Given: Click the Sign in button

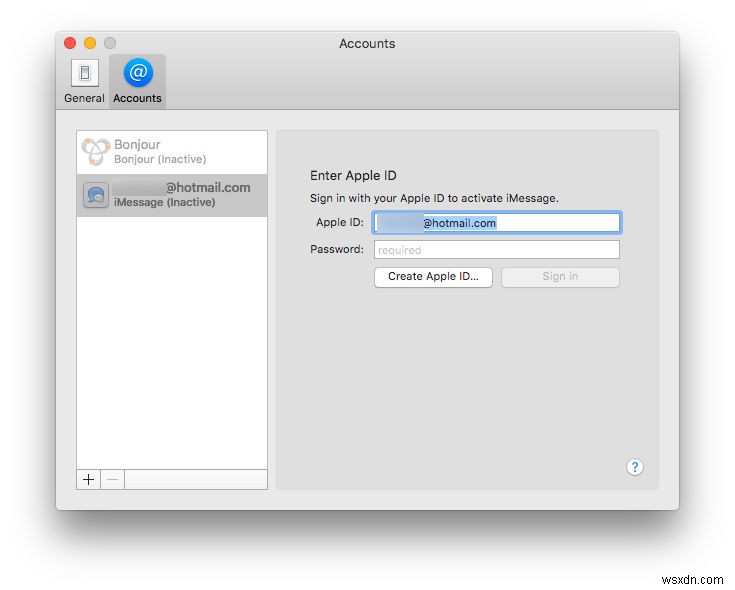Looking at the screenshot, I should [x=560, y=277].
